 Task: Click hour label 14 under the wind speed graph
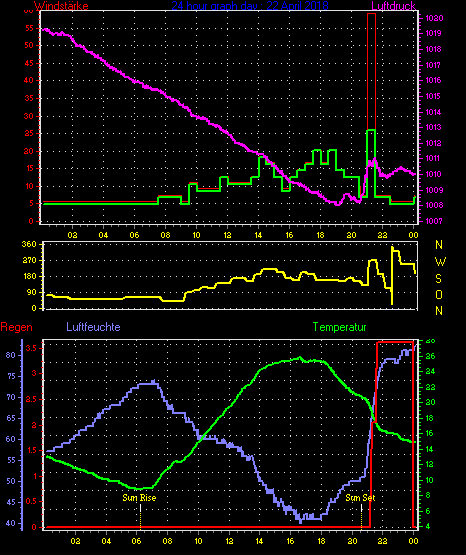point(258,235)
